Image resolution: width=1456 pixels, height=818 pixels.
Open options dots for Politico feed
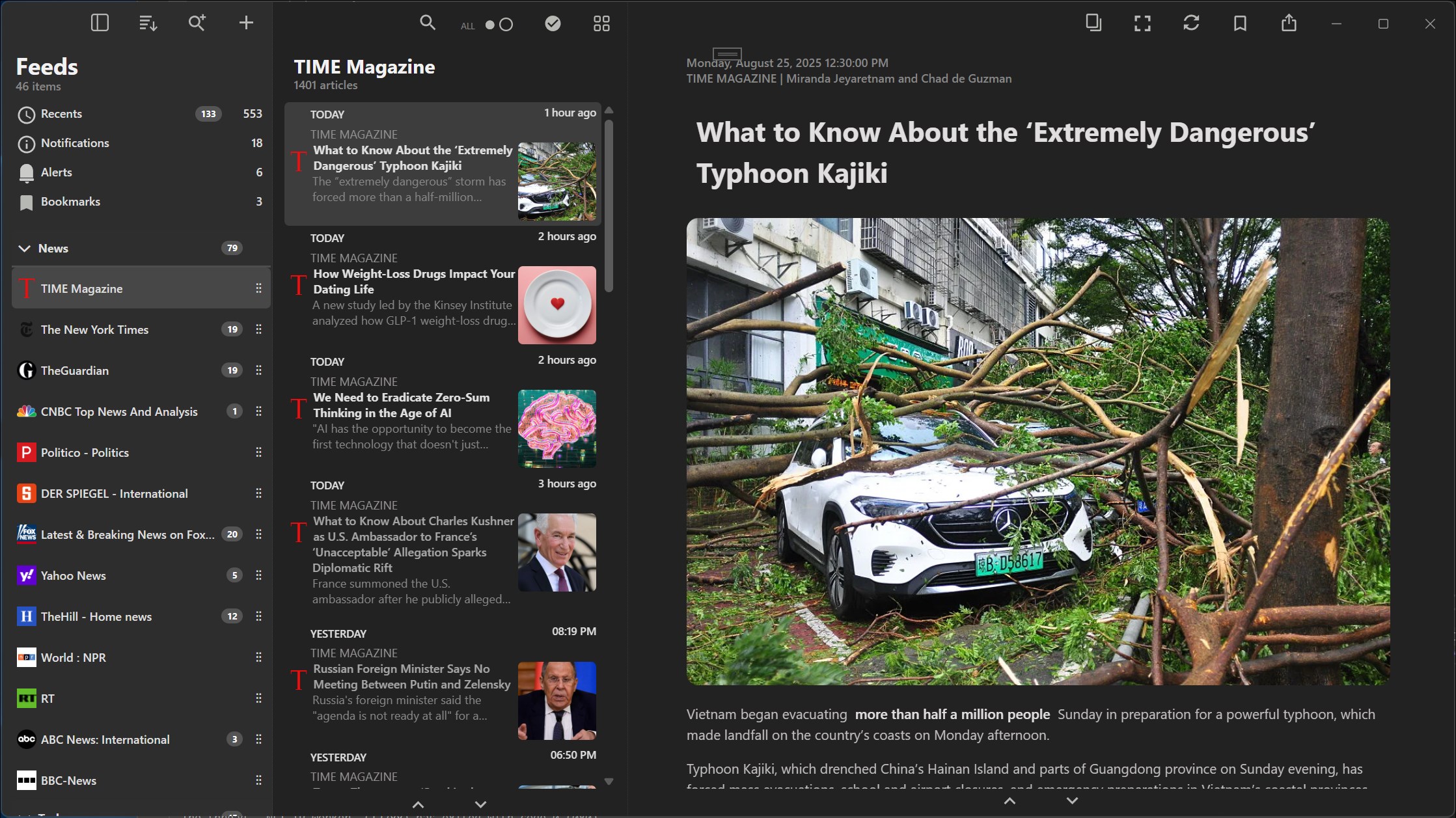coord(258,452)
